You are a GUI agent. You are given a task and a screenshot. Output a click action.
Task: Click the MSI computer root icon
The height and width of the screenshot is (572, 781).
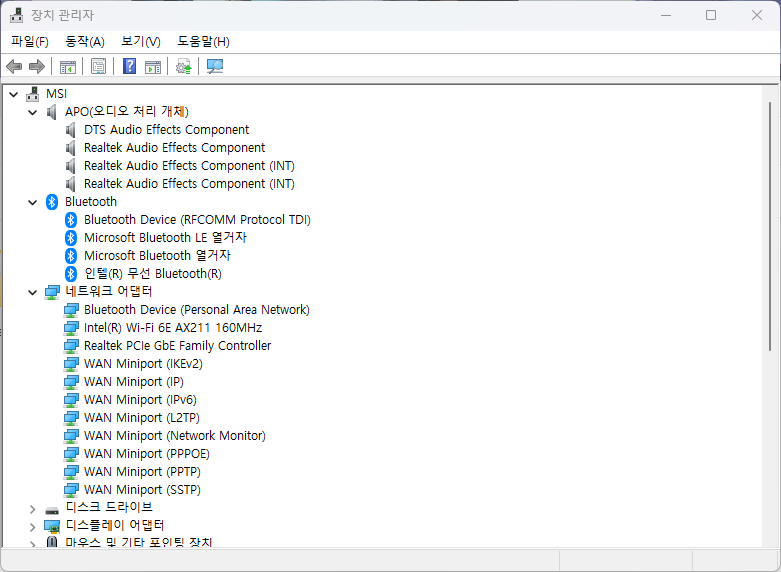pos(33,94)
